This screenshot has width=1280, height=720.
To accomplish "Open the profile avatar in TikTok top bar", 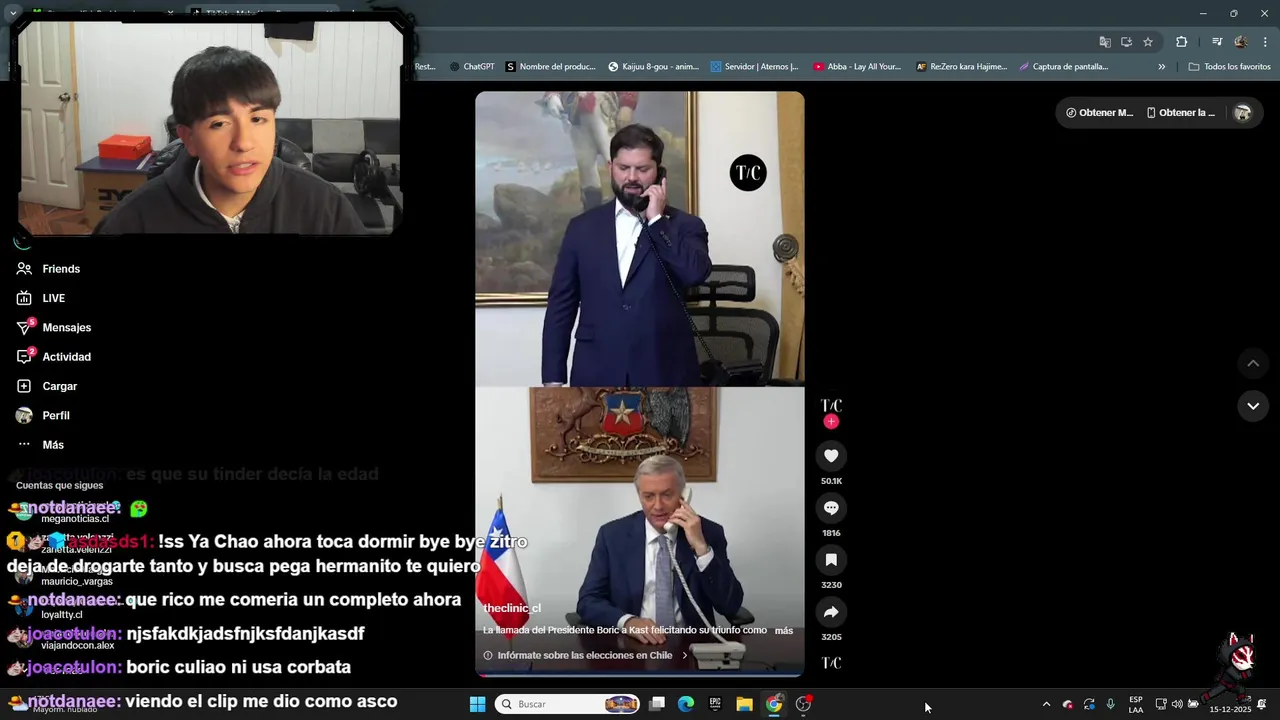I will click(1243, 113).
